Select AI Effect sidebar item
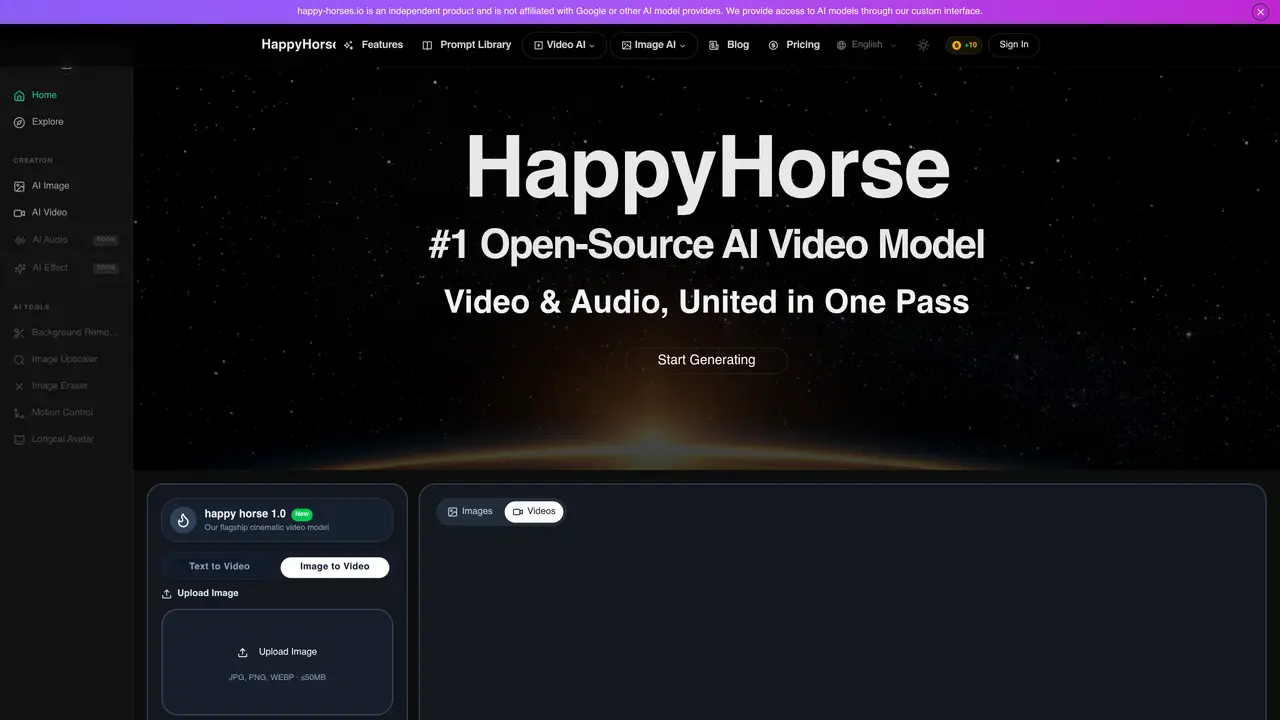 [66, 268]
